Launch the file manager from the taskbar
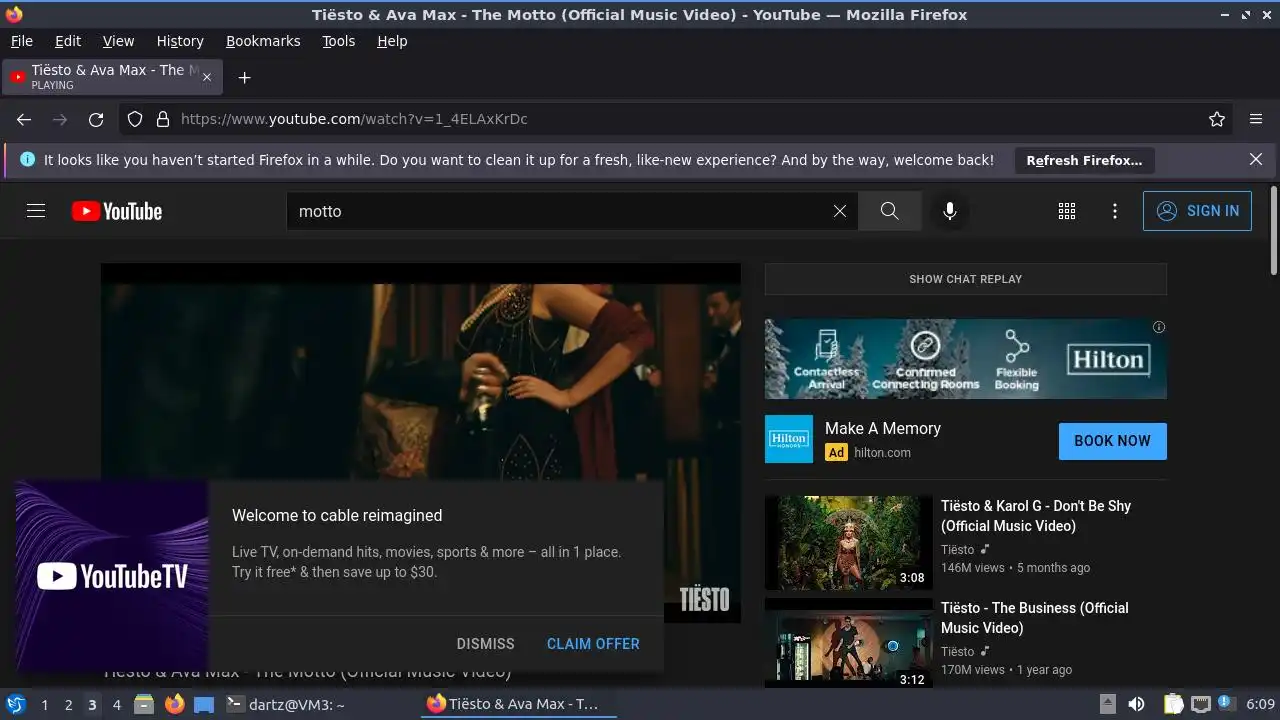 (144, 704)
